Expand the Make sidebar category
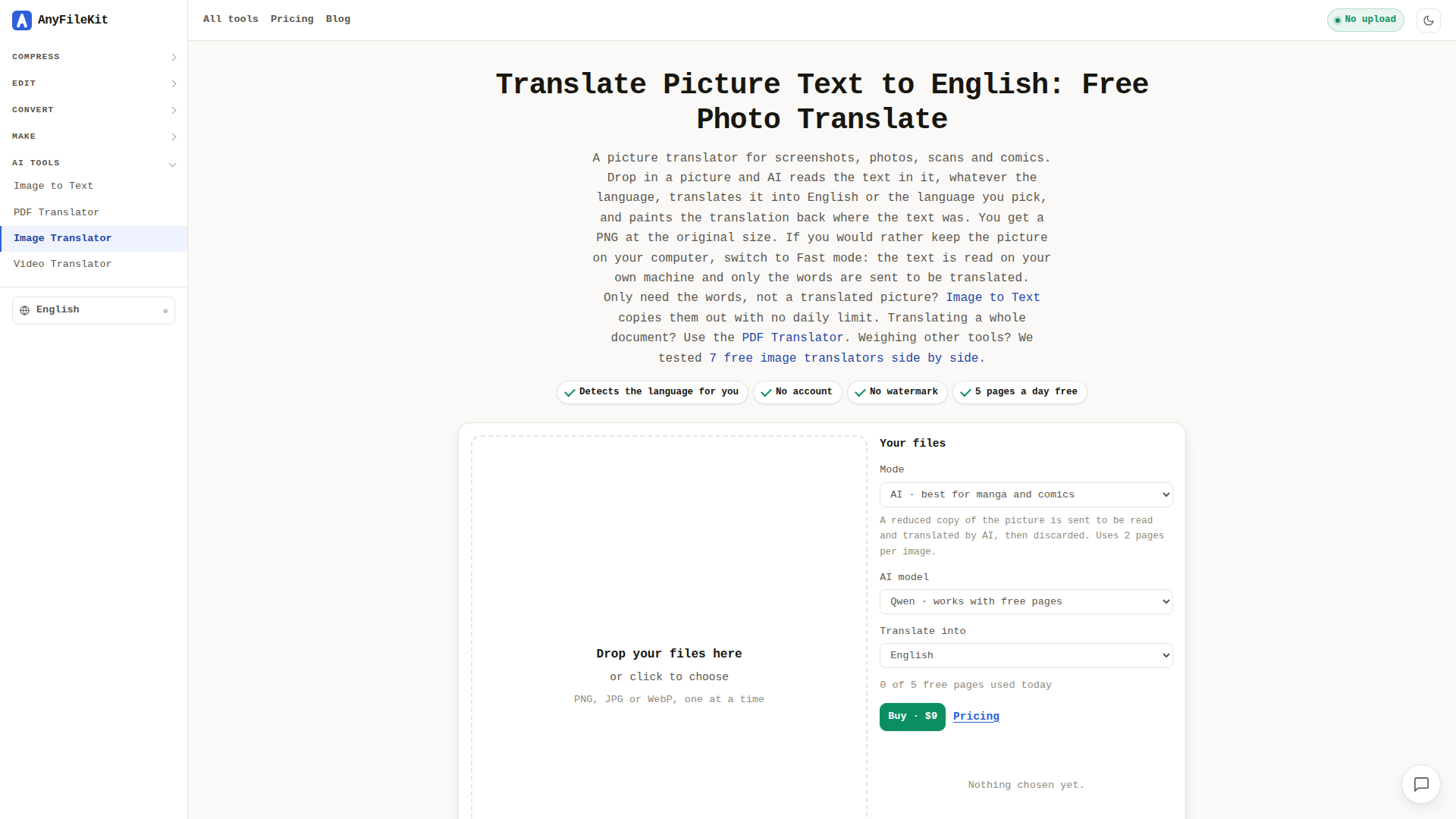 [x=94, y=136]
